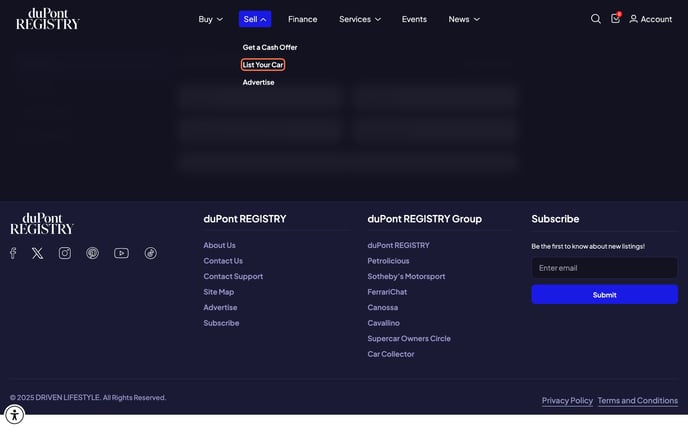Select List Your Car option
The width and height of the screenshot is (688, 448).
click(x=263, y=65)
